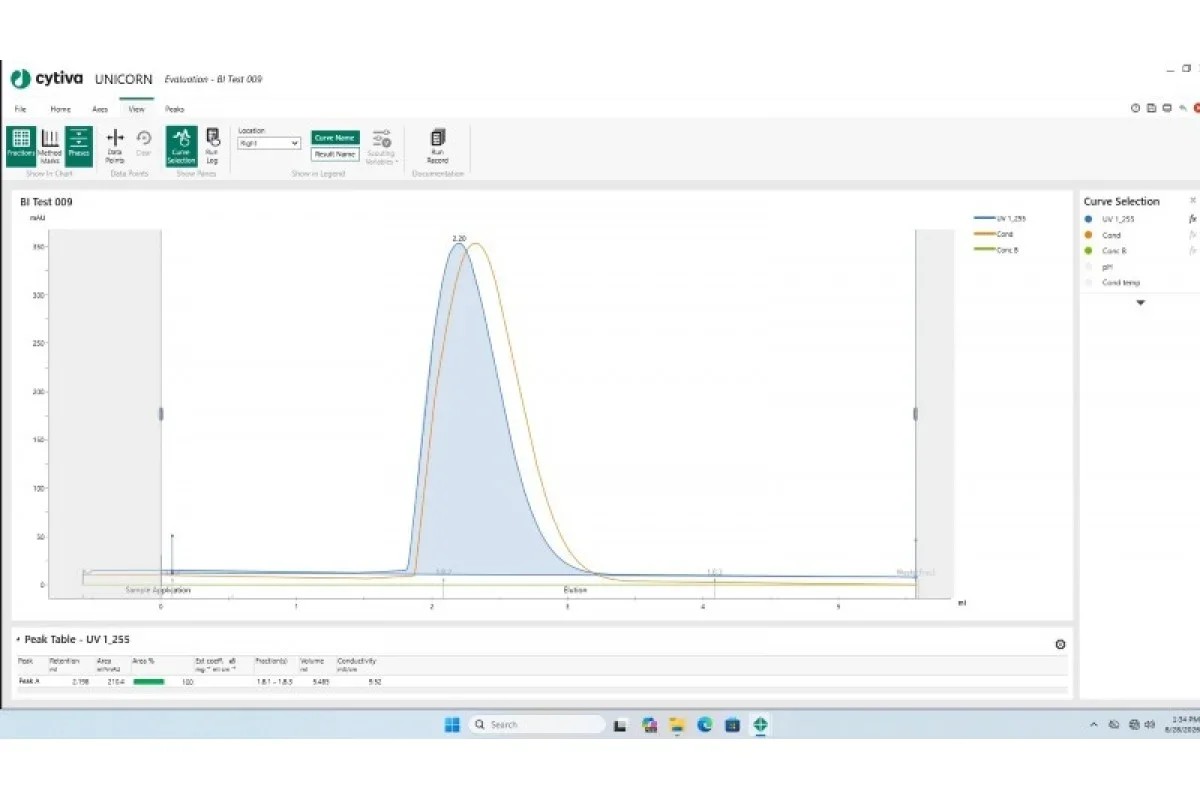This screenshot has width=1200, height=800.
Task: Click the Retention column header
Action: click(64, 664)
